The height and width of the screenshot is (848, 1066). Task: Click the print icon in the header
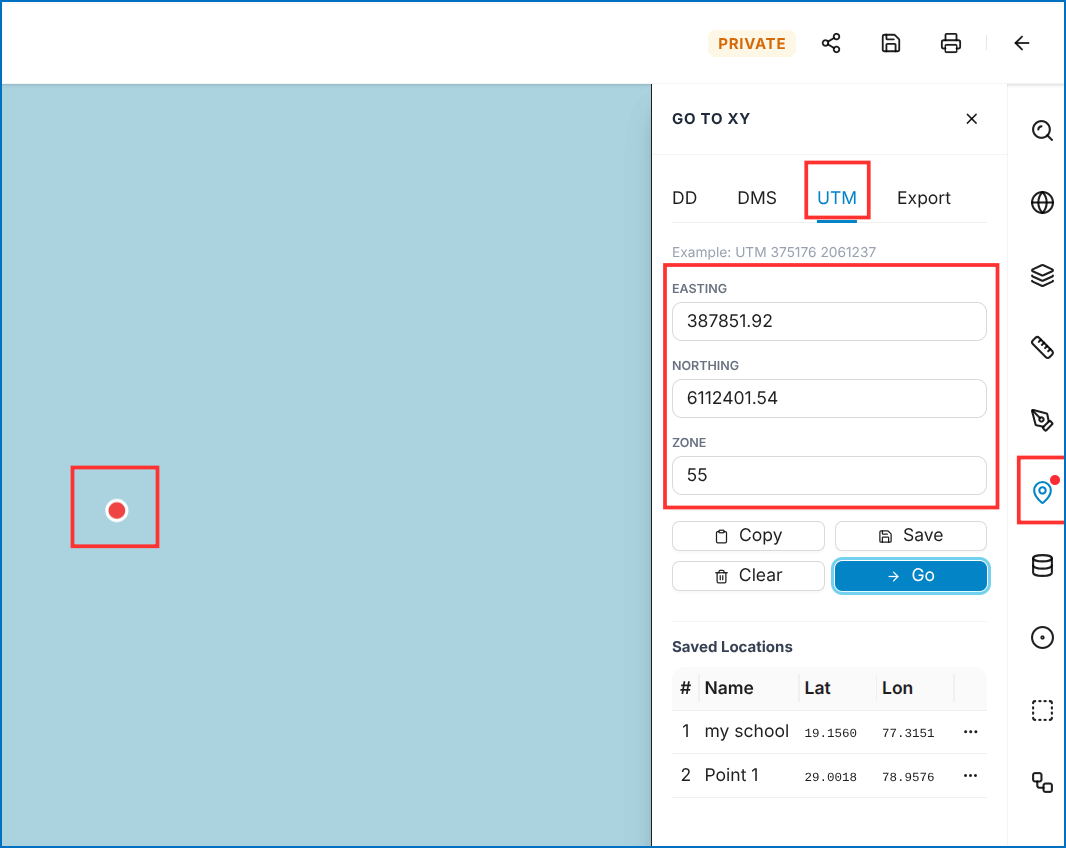click(950, 43)
